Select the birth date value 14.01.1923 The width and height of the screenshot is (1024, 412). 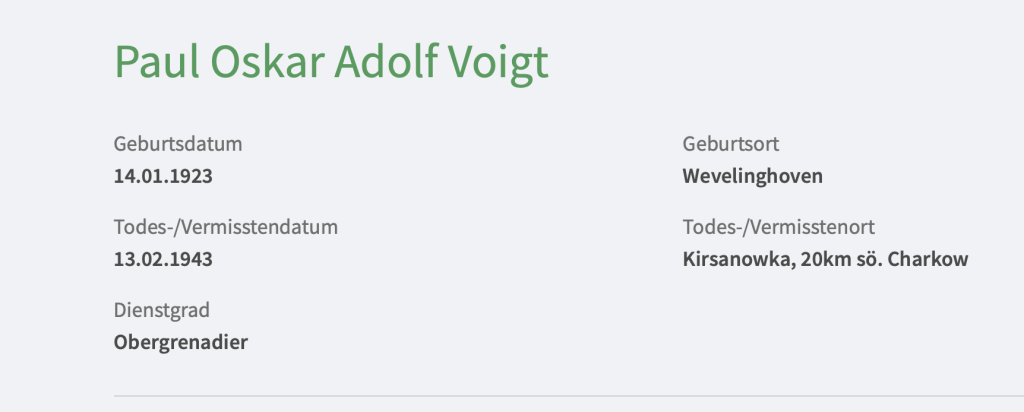pyautogui.click(x=163, y=177)
